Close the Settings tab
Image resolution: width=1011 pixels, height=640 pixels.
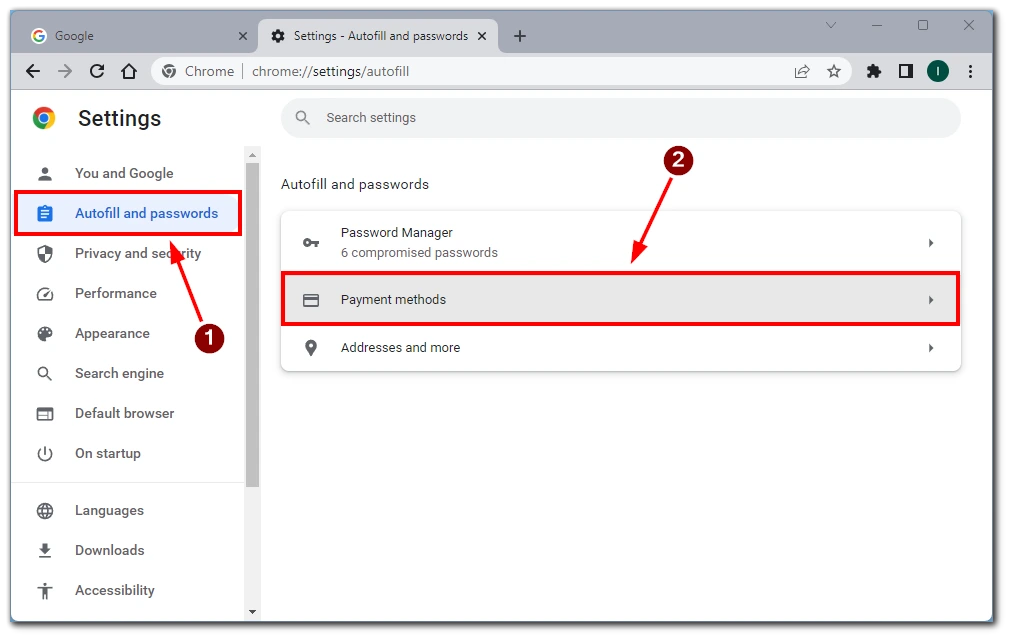pos(482,36)
